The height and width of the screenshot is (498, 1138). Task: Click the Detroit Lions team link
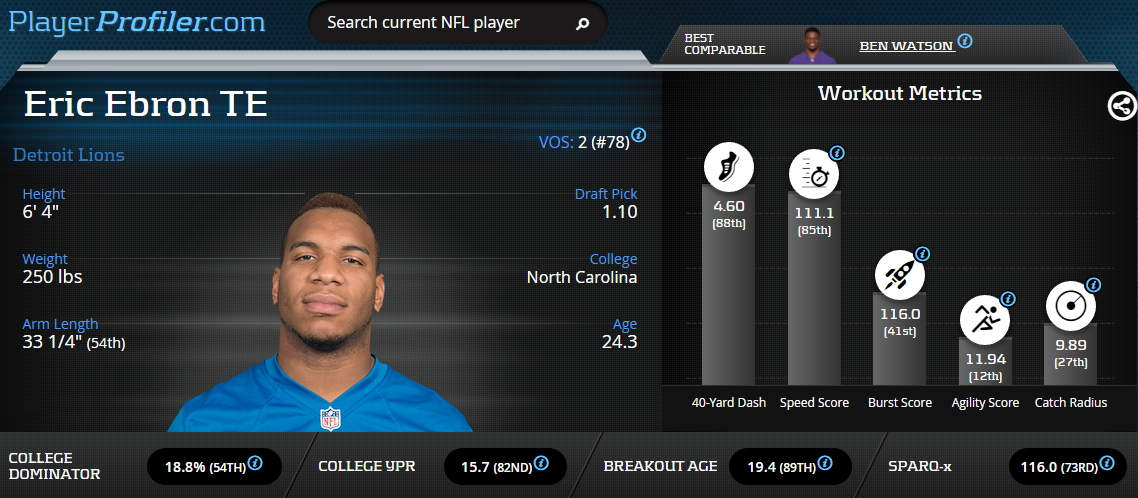pyautogui.click(x=69, y=155)
